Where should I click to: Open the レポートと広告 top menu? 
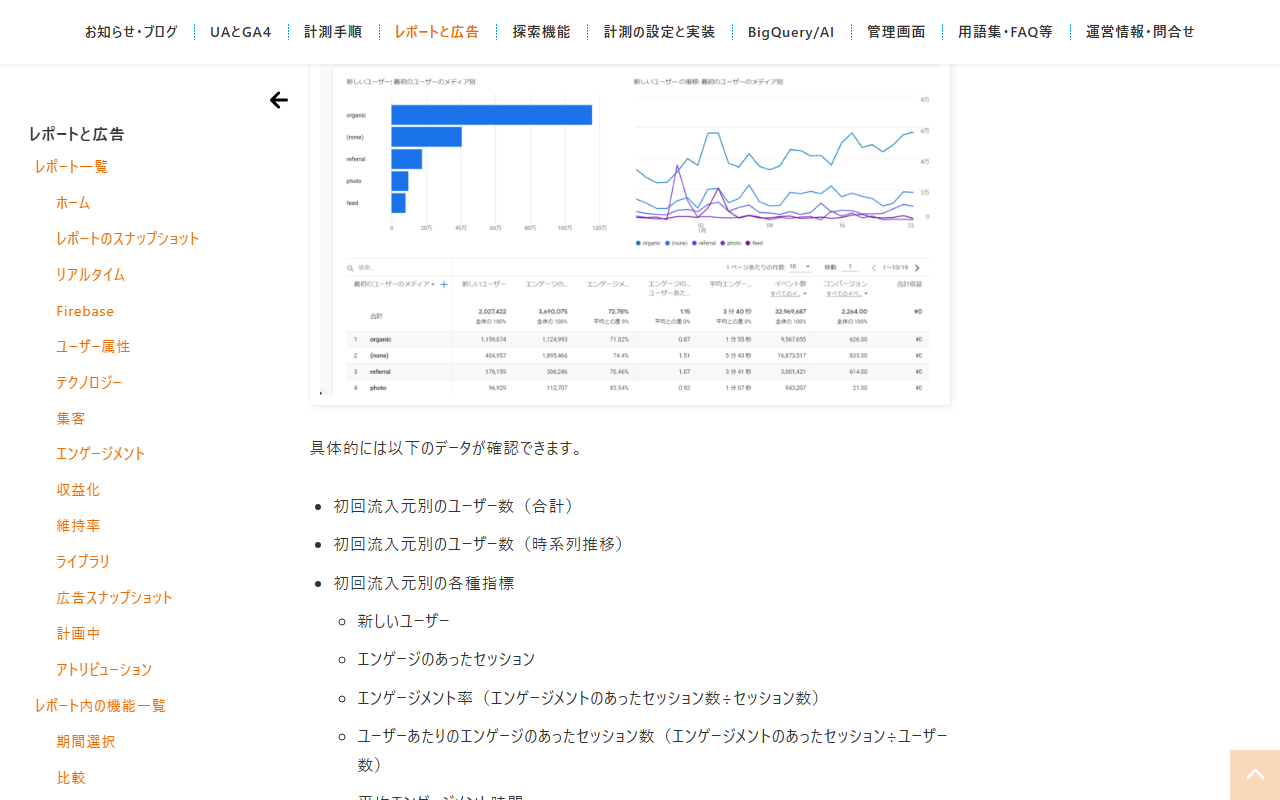point(437,32)
